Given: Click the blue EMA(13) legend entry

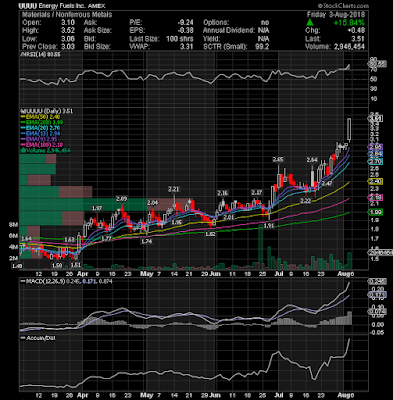Looking at the screenshot, I should (40, 134).
